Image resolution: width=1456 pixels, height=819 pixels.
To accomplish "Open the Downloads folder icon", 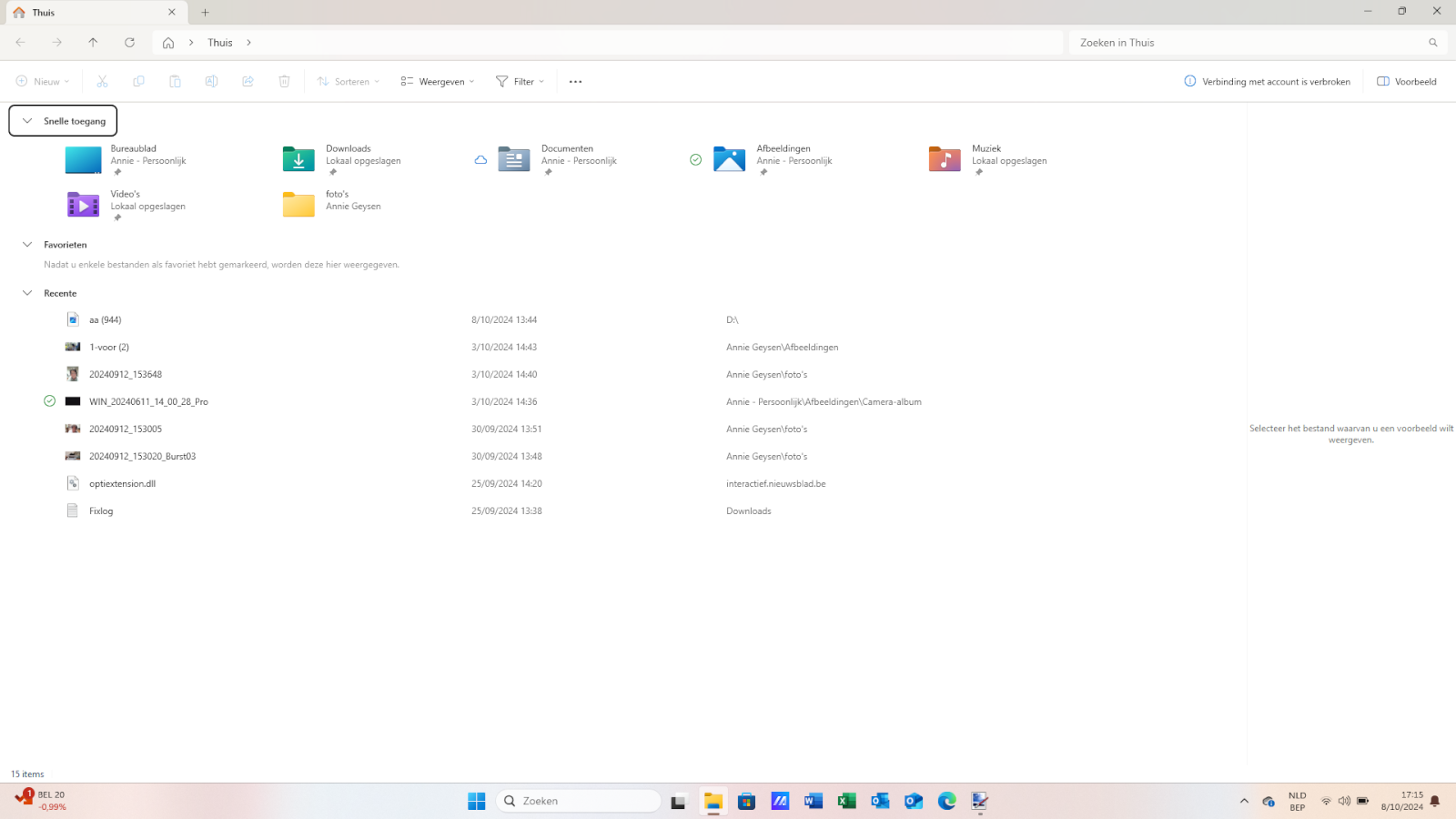I will (298, 159).
